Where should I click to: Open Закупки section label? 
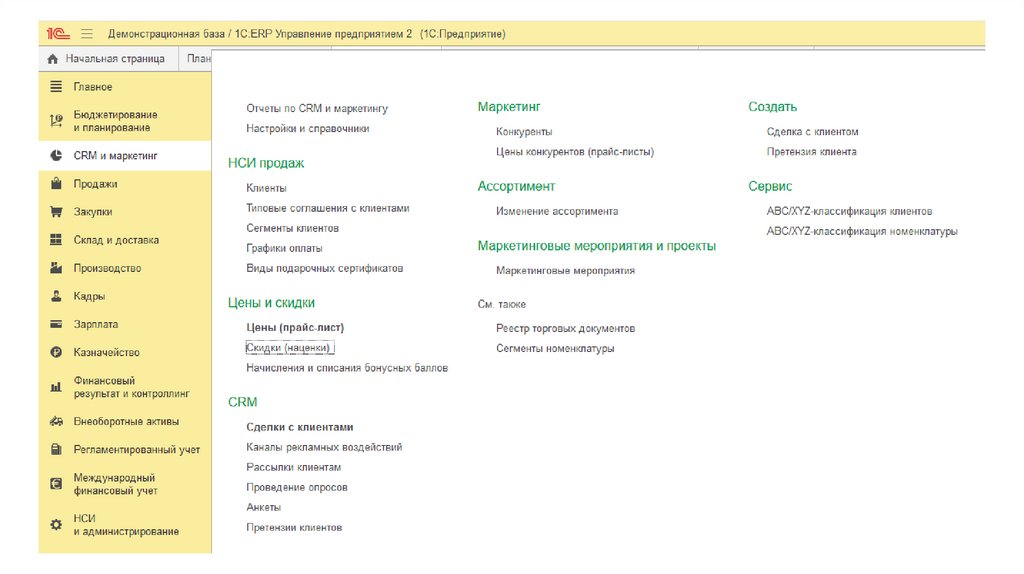[93, 212]
